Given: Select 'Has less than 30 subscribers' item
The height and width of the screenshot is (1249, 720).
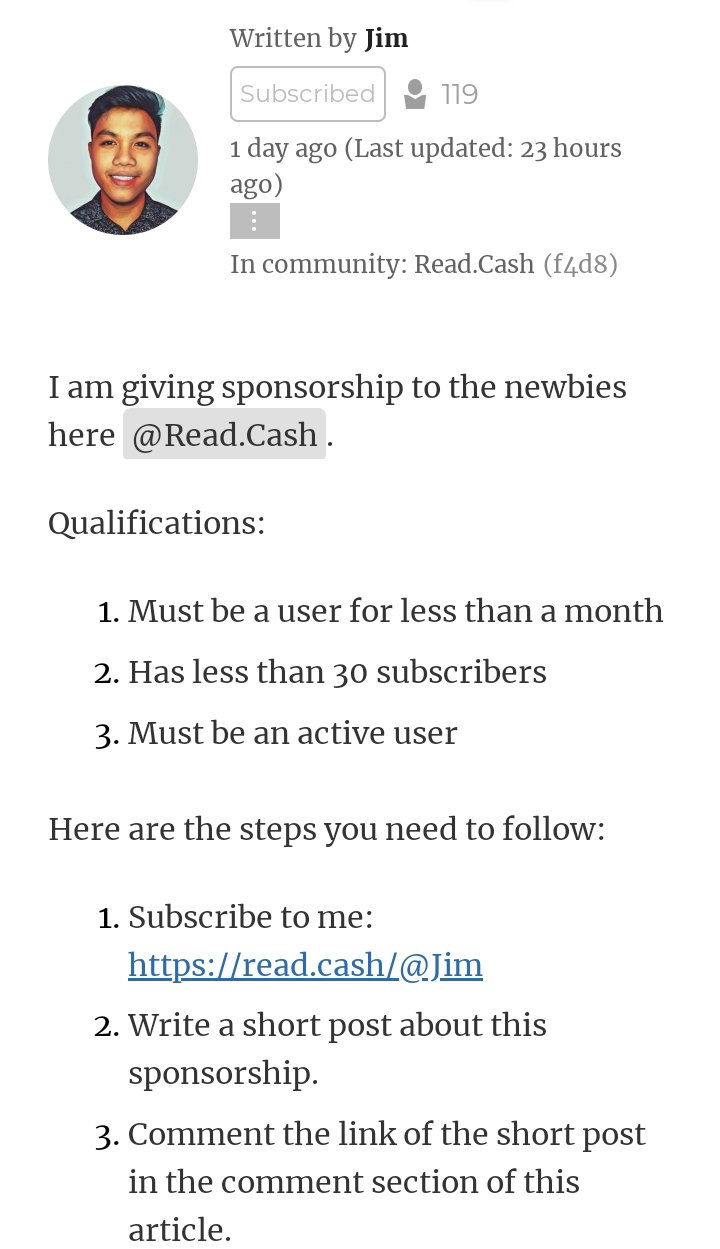Looking at the screenshot, I should [337, 672].
